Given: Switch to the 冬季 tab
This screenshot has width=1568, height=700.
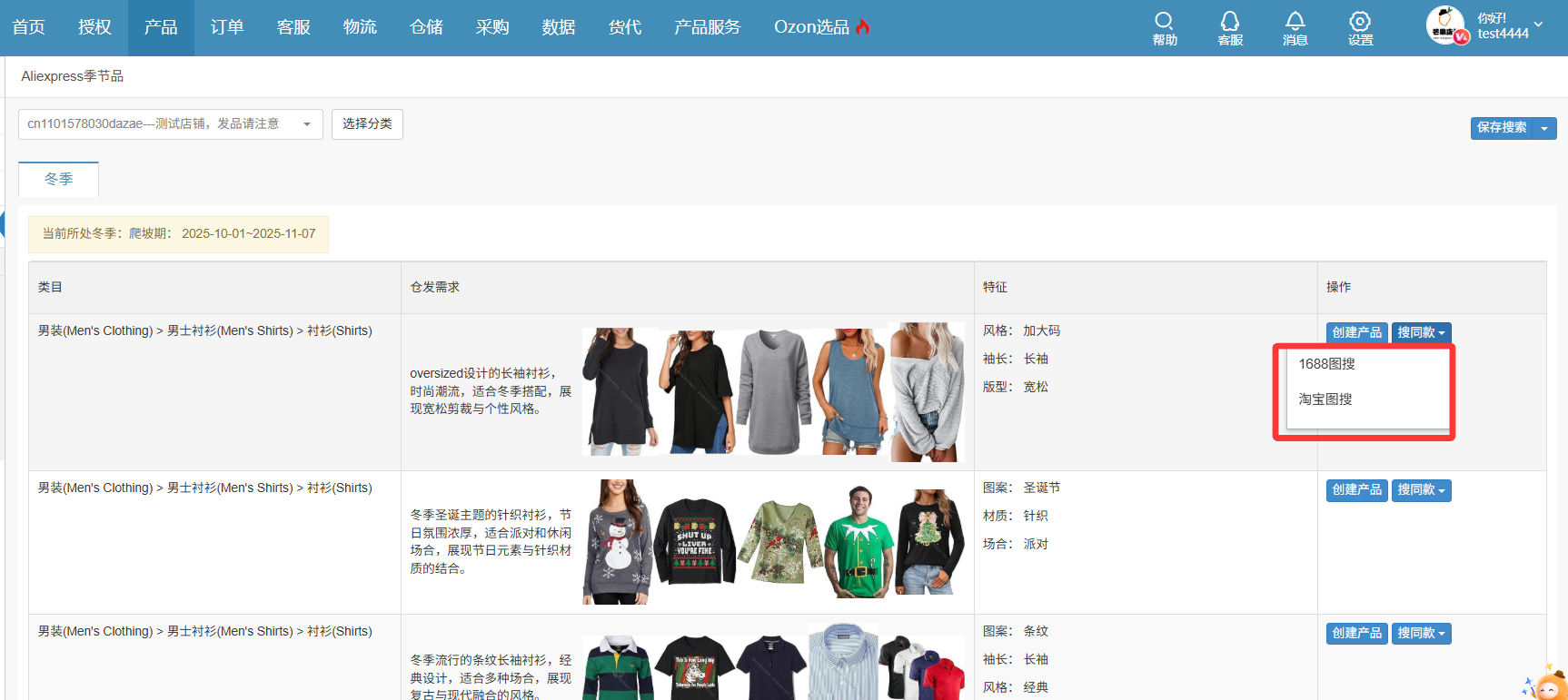Looking at the screenshot, I should click(x=59, y=180).
